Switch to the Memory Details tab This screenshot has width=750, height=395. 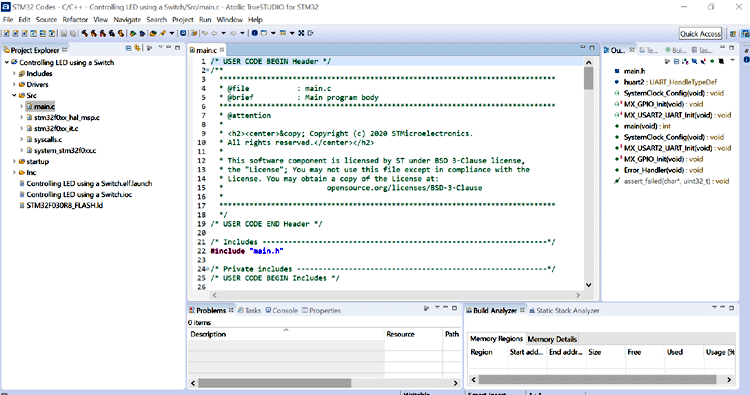(552, 339)
